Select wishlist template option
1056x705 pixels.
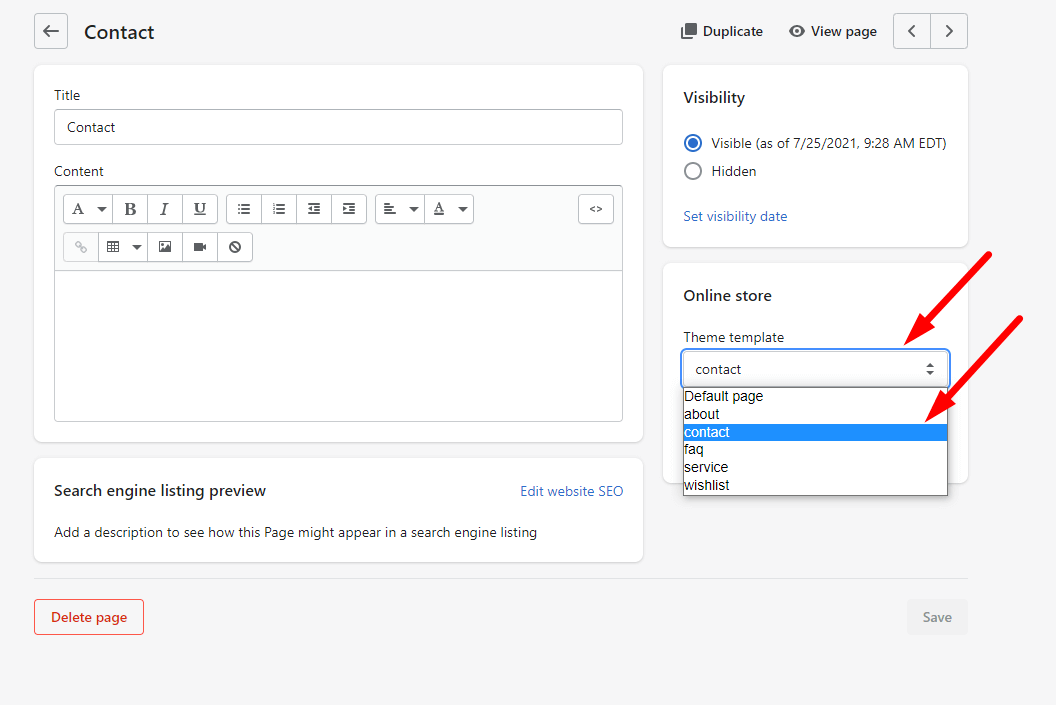coord(707,485)
